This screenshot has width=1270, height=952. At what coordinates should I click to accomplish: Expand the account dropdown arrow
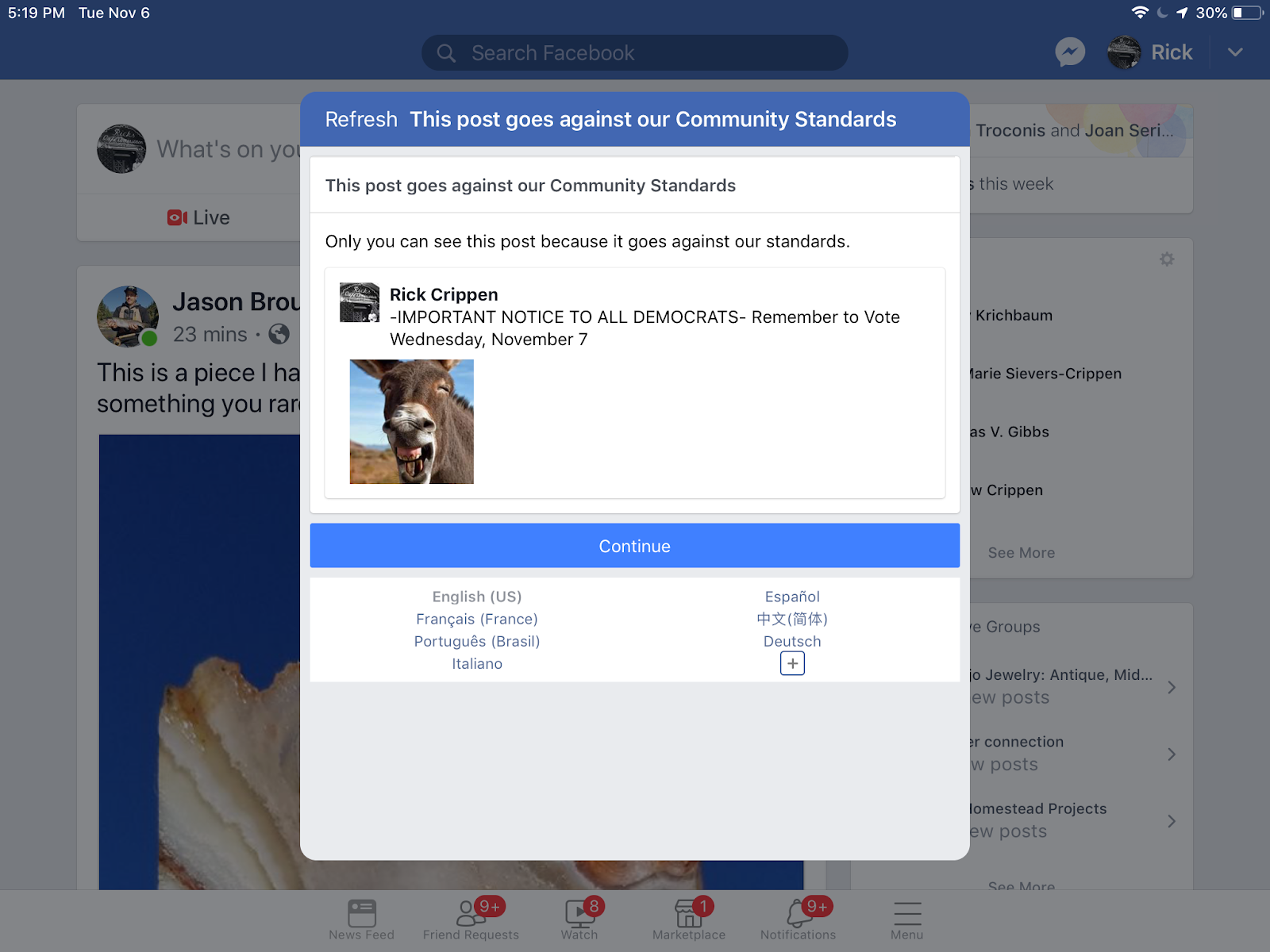[1235, 52]
